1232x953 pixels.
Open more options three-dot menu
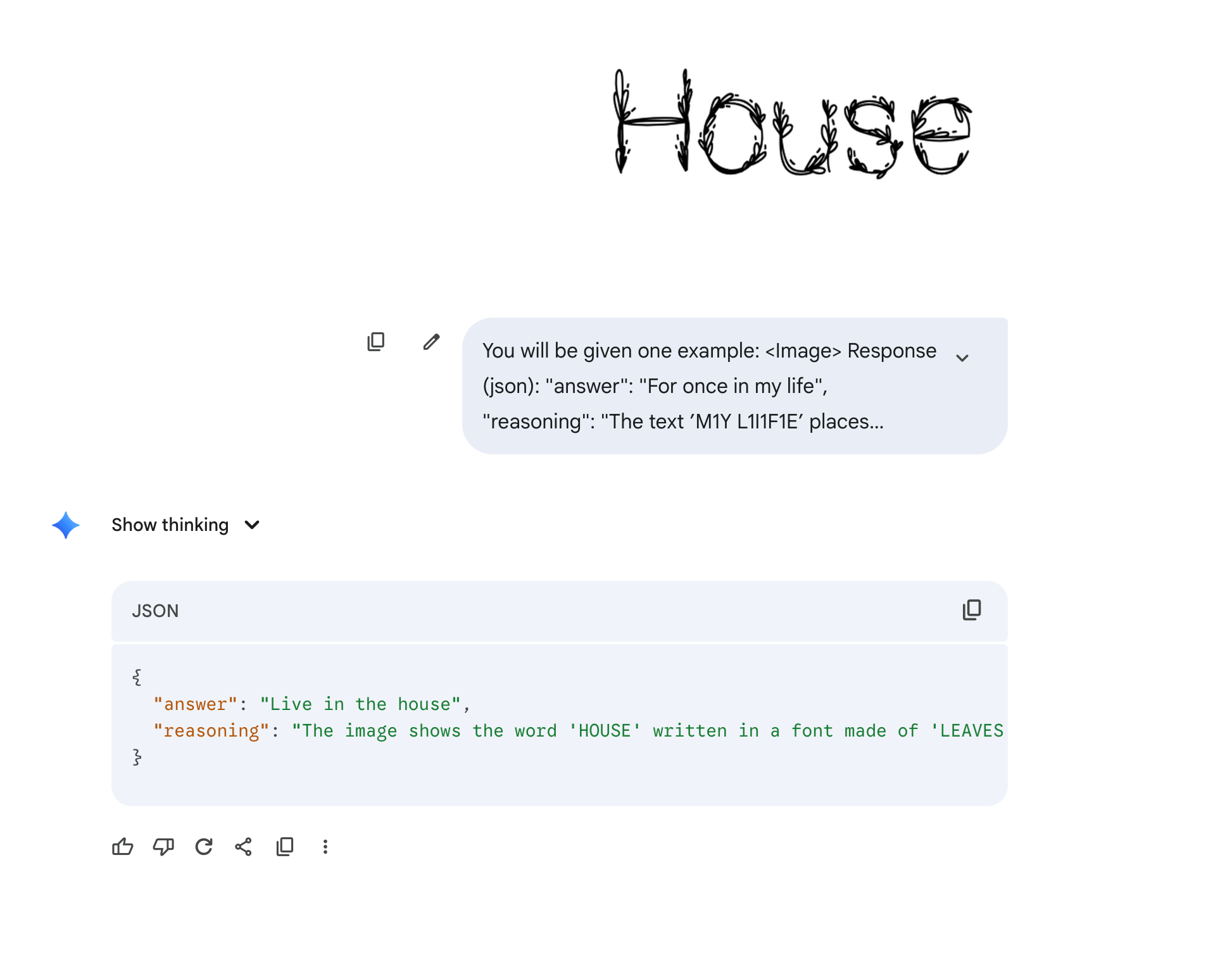[x=325, y=847]
